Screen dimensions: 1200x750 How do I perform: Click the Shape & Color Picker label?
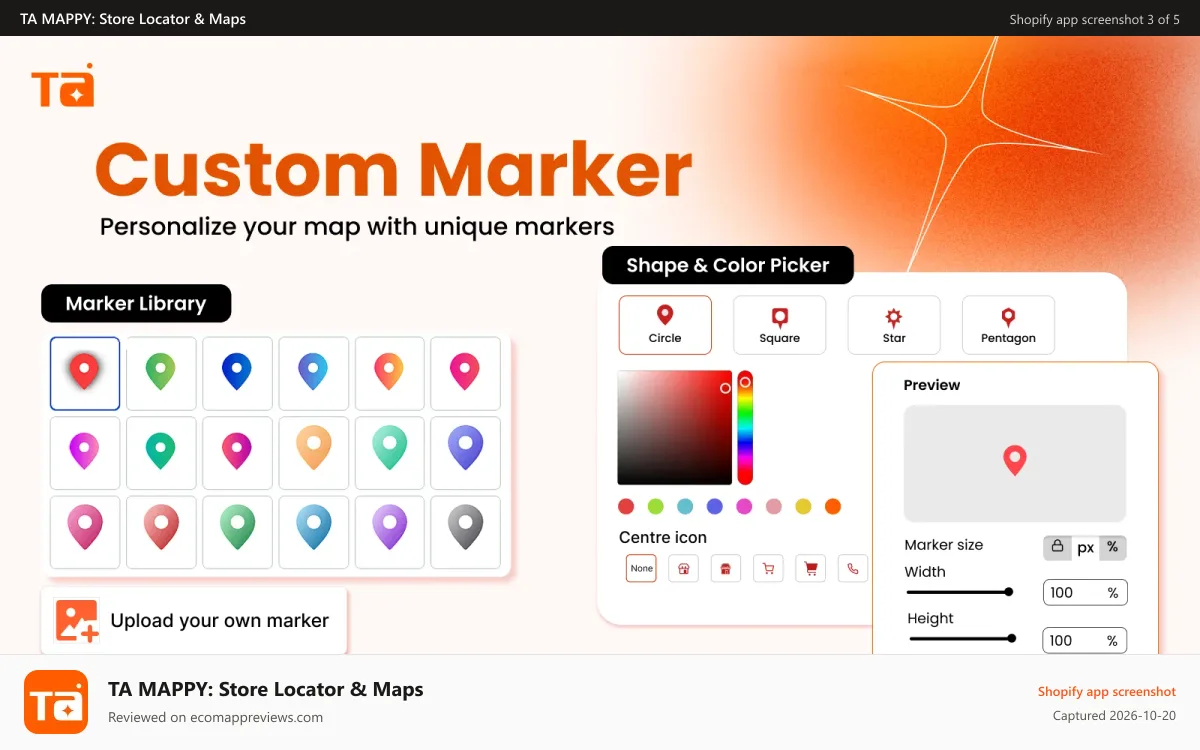click(728, 265)
